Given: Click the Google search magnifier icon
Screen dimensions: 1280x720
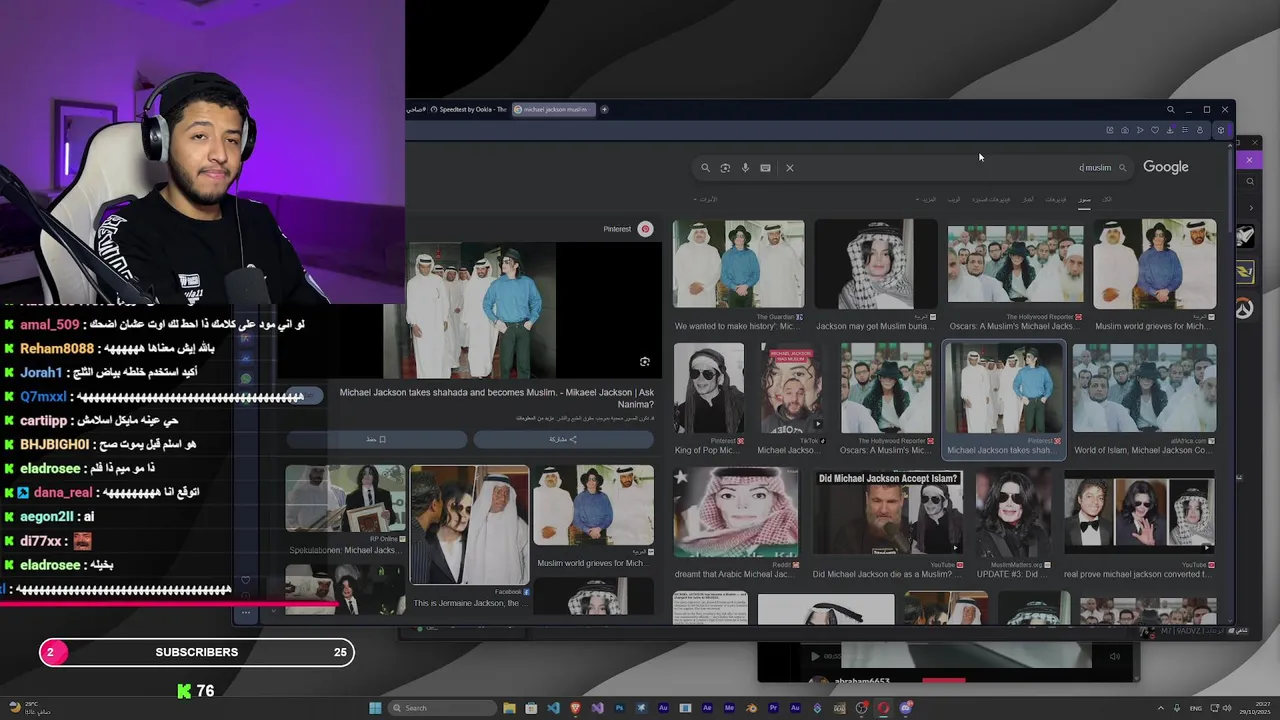Looking at the screenshot, I should click(705, 168).
